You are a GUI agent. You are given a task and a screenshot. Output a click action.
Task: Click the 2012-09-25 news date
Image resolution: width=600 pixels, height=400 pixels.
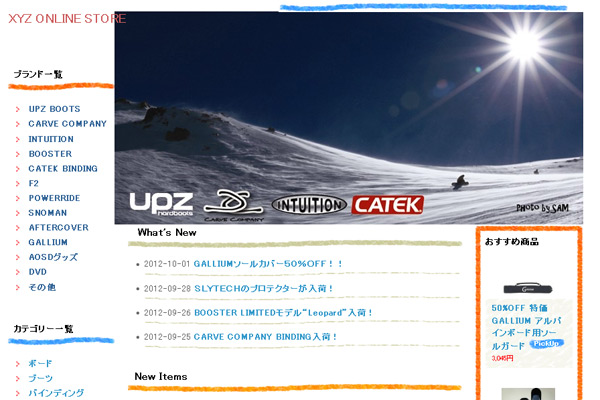click(167, 337)
